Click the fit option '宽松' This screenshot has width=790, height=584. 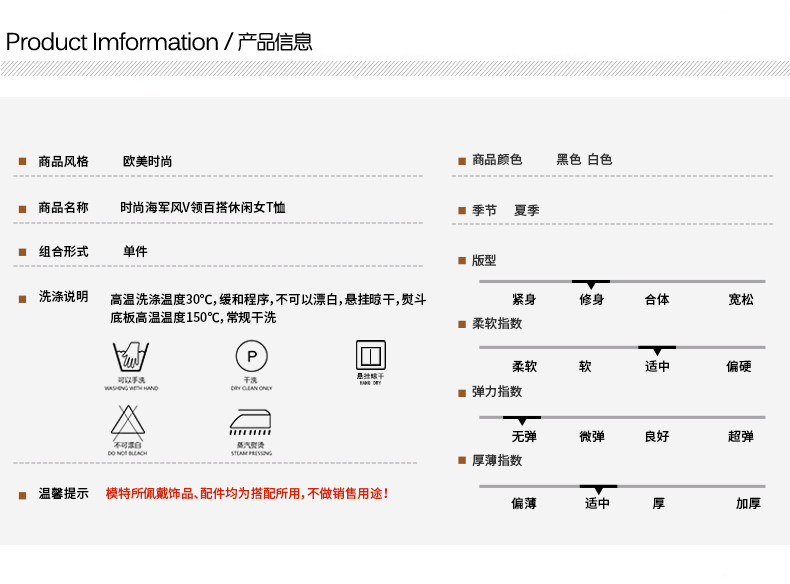(x=741, y=300)
